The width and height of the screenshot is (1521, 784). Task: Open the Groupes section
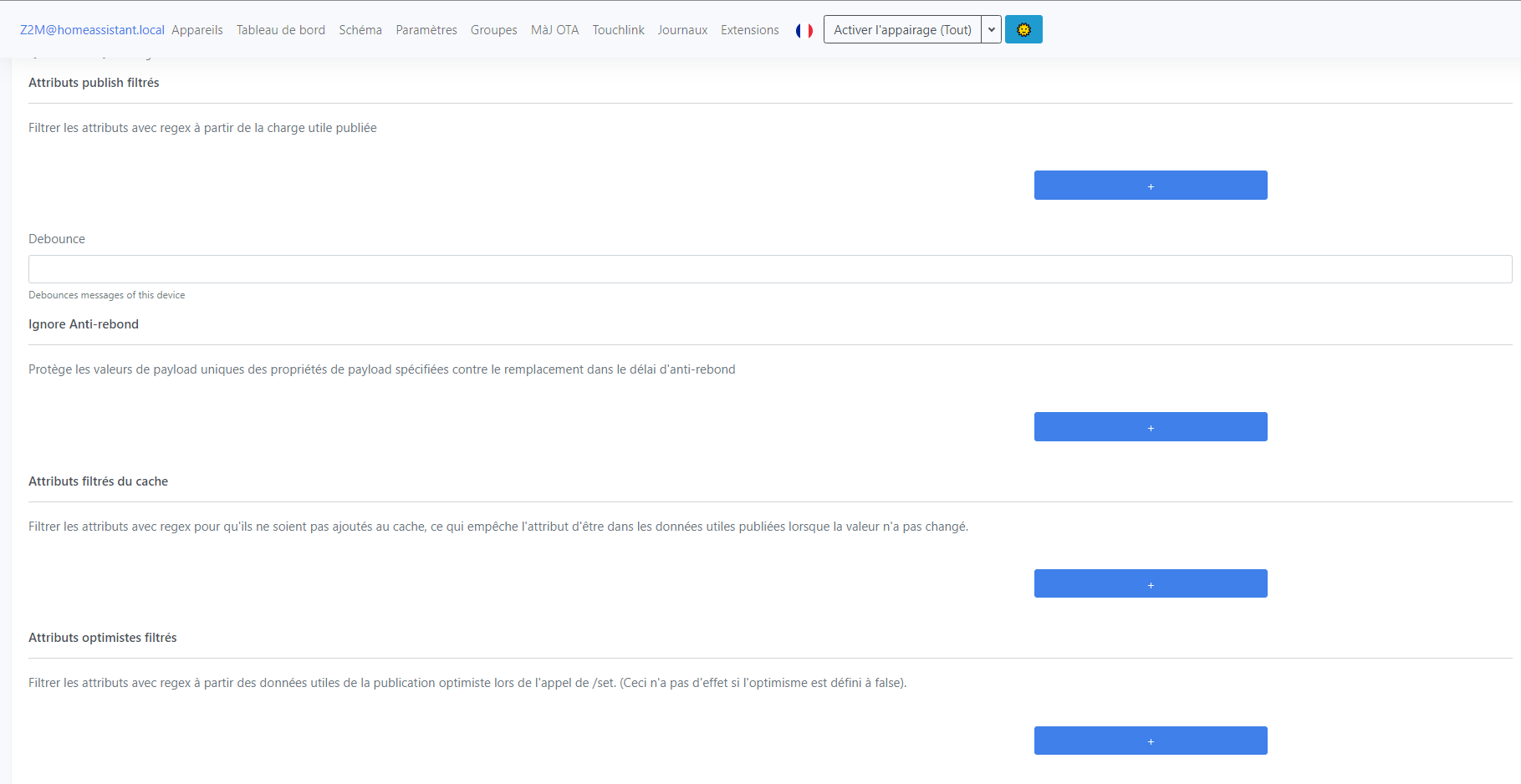(x=493, y=29)
